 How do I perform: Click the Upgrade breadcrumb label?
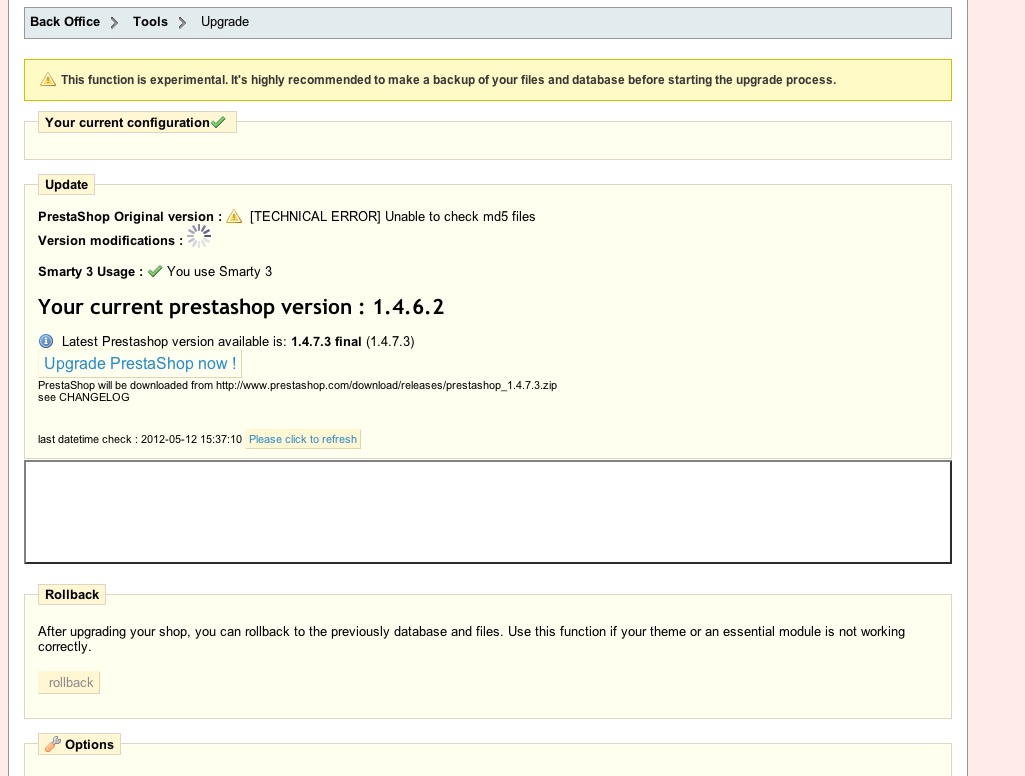[225, 22]
